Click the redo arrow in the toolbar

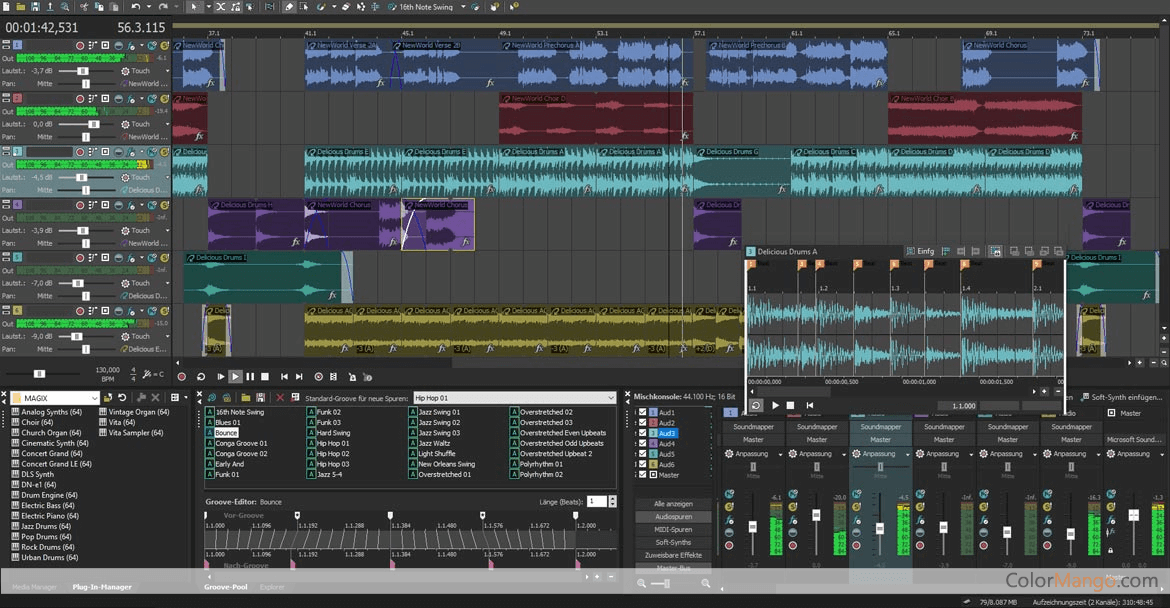coord(163,7)
